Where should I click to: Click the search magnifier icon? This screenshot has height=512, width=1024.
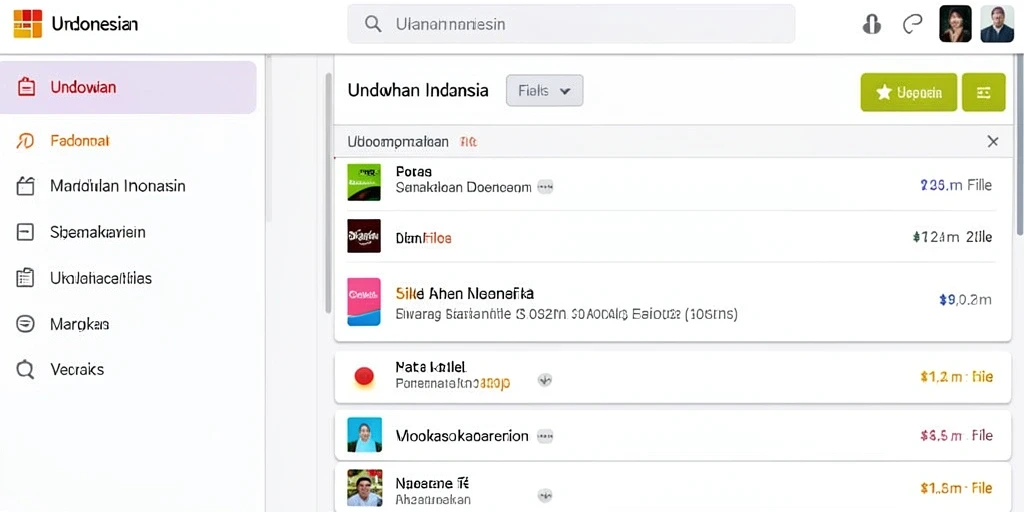pyautogui.click(x=373, y=24)
